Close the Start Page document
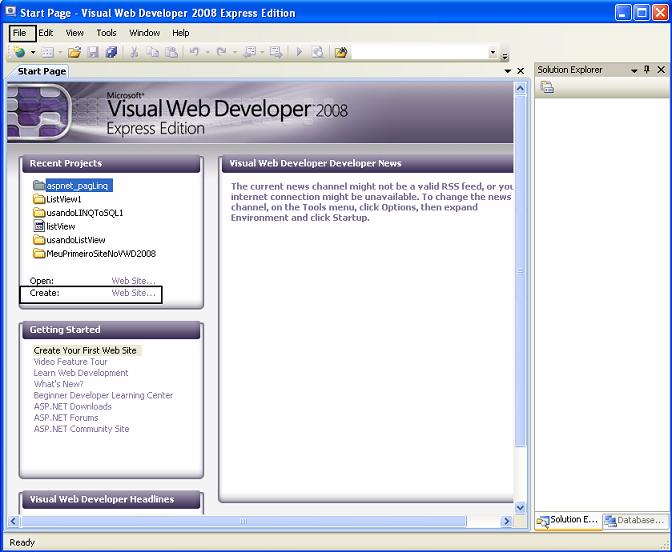 [520, 71]
